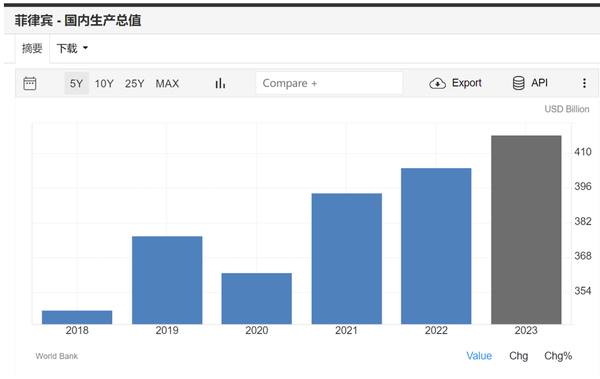Click the gray 2023 bar
Viewport: 600px width, 379px height.
point(526,230)
